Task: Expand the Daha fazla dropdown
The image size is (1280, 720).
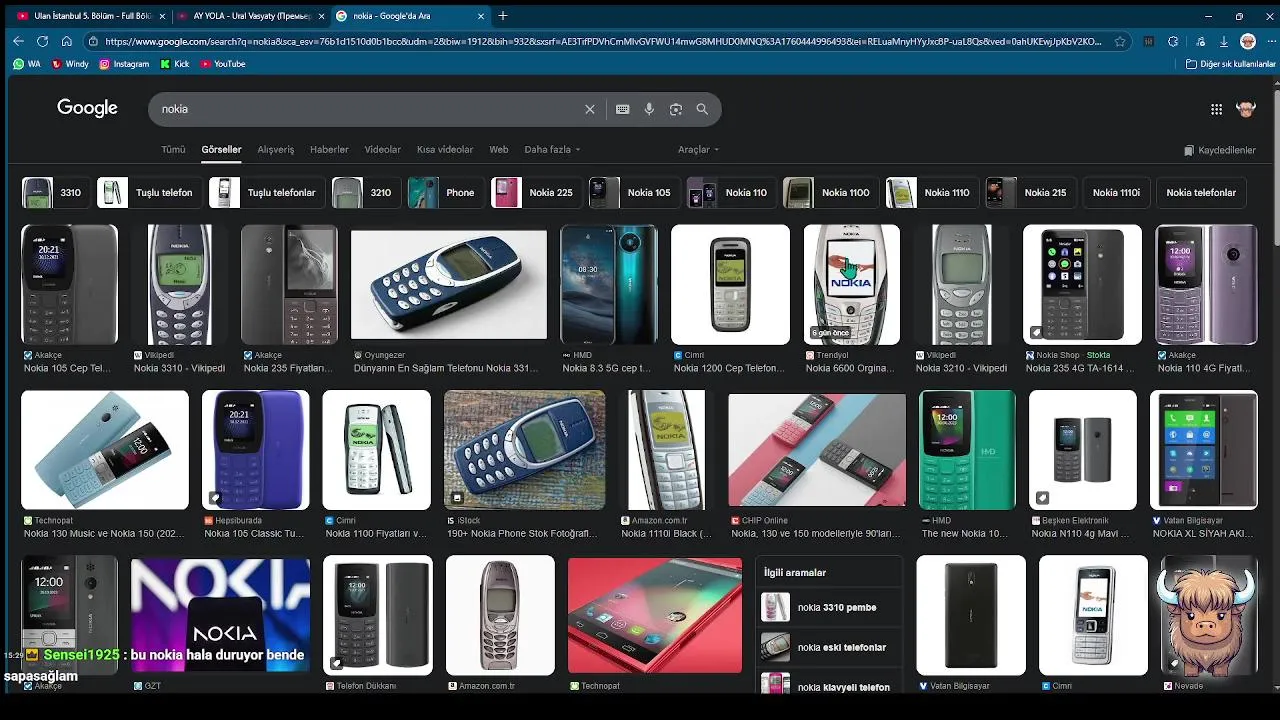Action: coord(552,150)
